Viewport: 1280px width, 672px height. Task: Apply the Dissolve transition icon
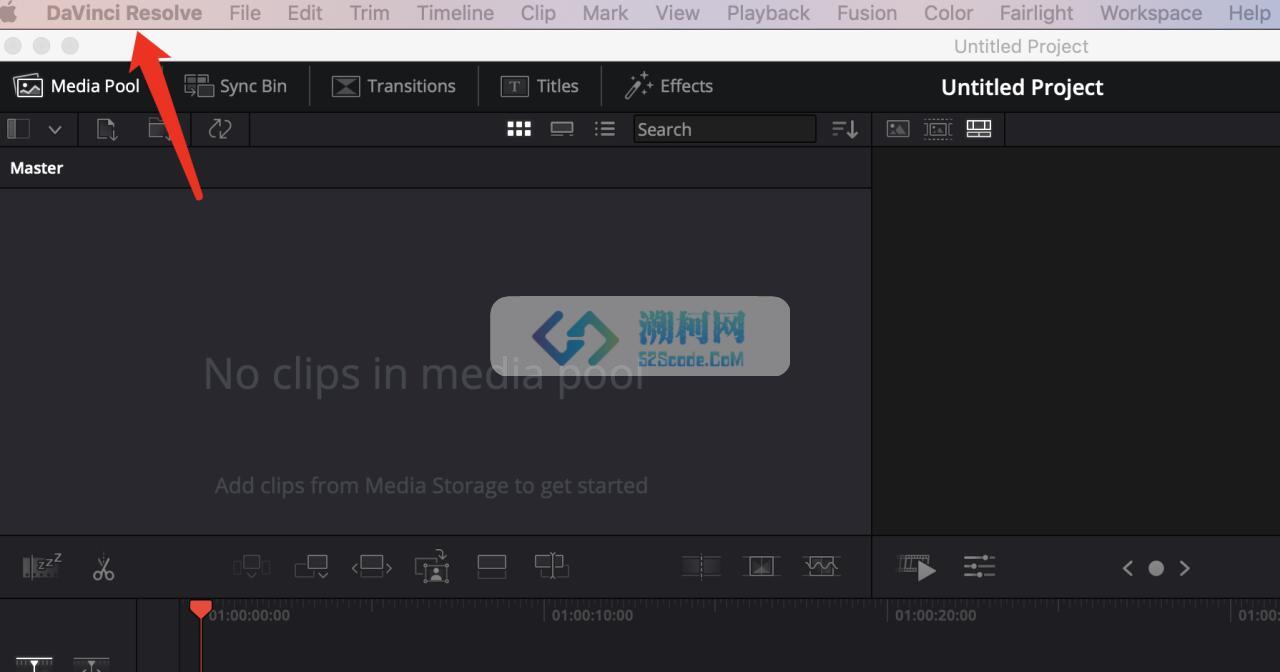click(x=762, y=567)
